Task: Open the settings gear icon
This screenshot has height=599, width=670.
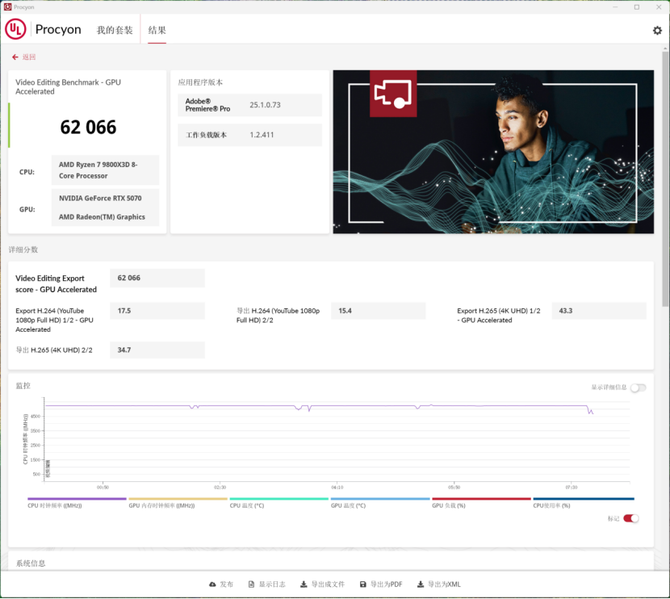Action: (657, 31)
